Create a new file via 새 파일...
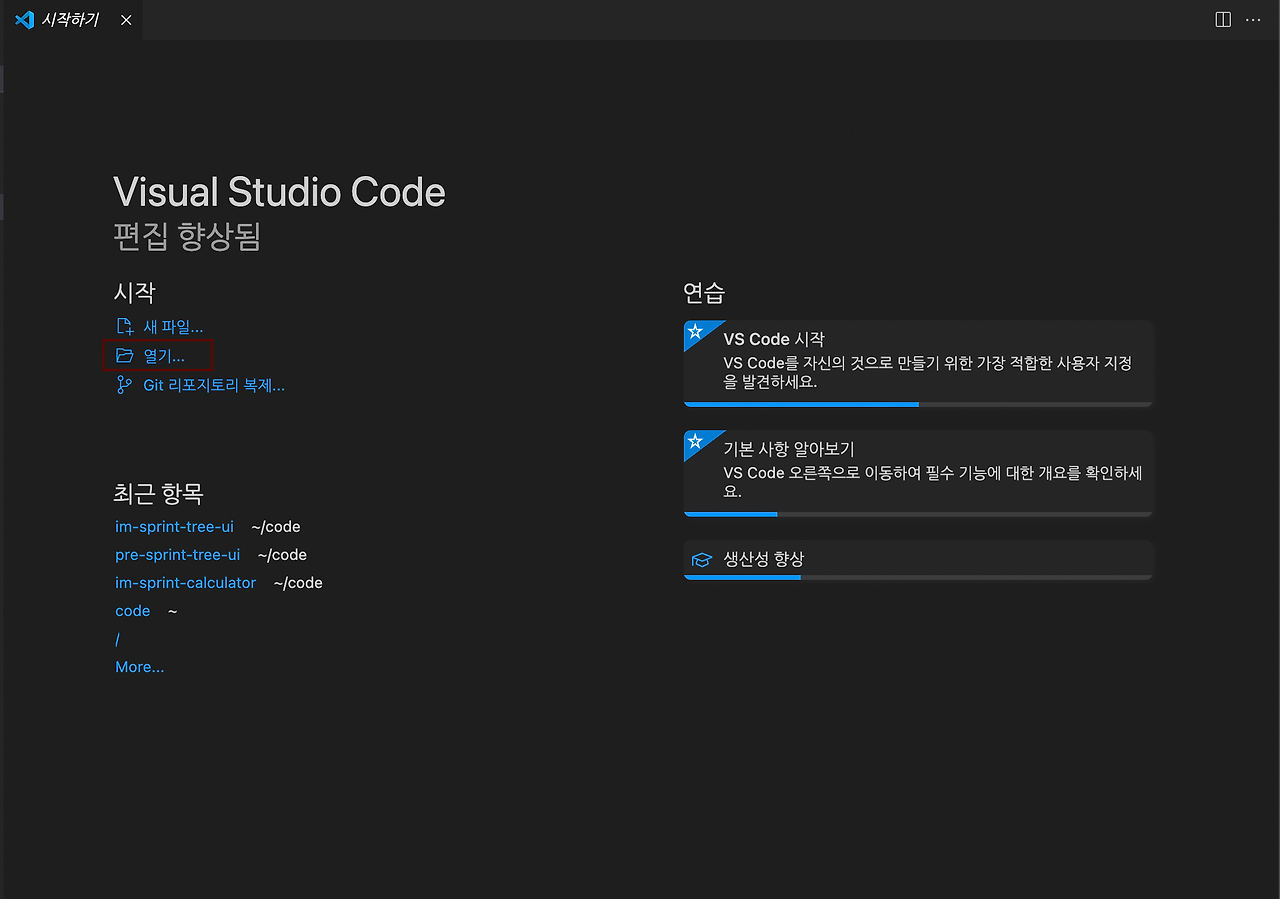Screen dimensions: 1280x899 [x=173, y=327]
